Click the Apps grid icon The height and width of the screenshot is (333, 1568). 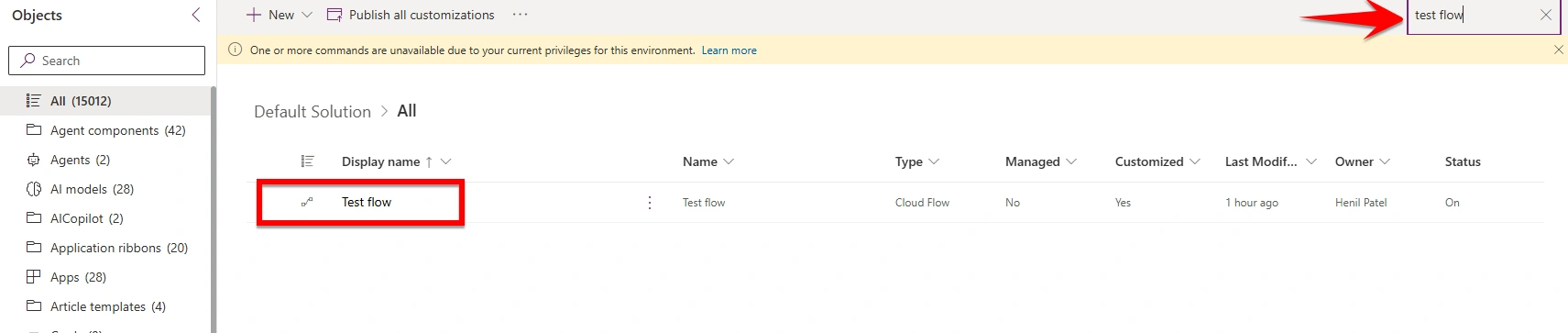pyautogui.click(x=34, y=276)
